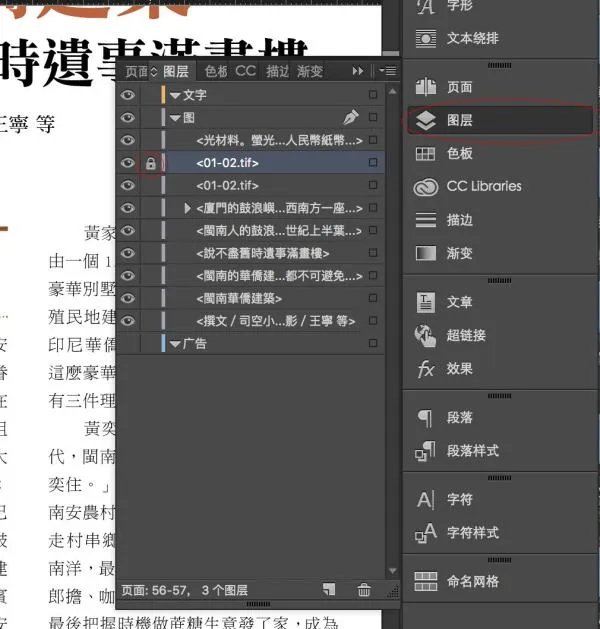Show the hidden 广告 layer
The image size is (600, 629).
pyautogui.click(x=128, y=343)
